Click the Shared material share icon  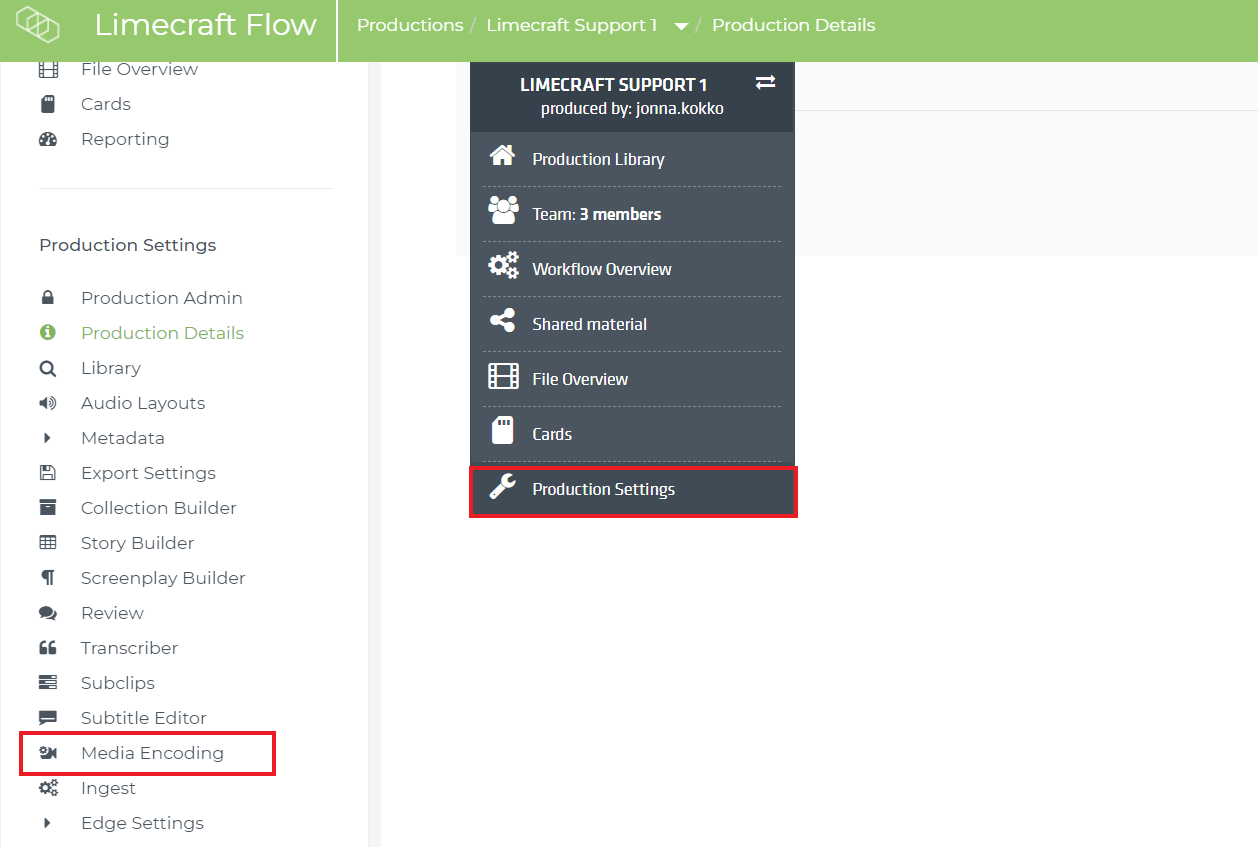(x=502, y=321)
